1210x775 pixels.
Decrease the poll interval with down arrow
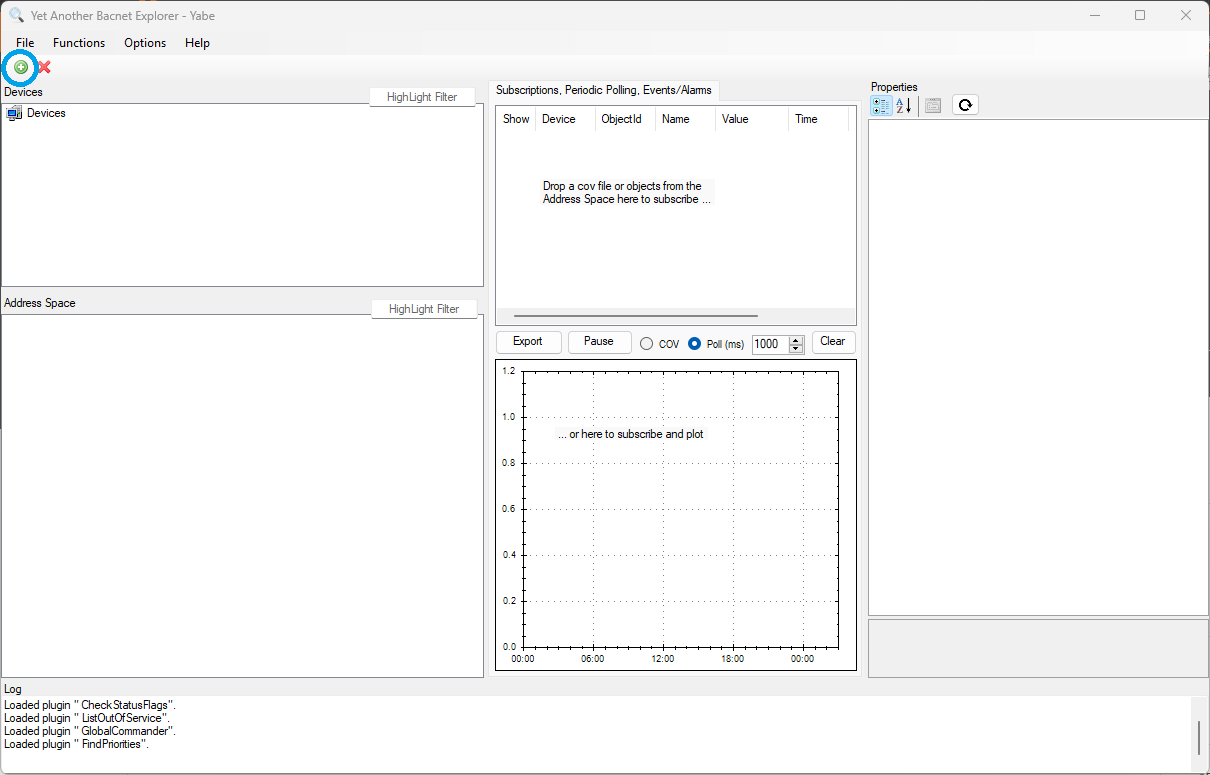coord(796,349)
